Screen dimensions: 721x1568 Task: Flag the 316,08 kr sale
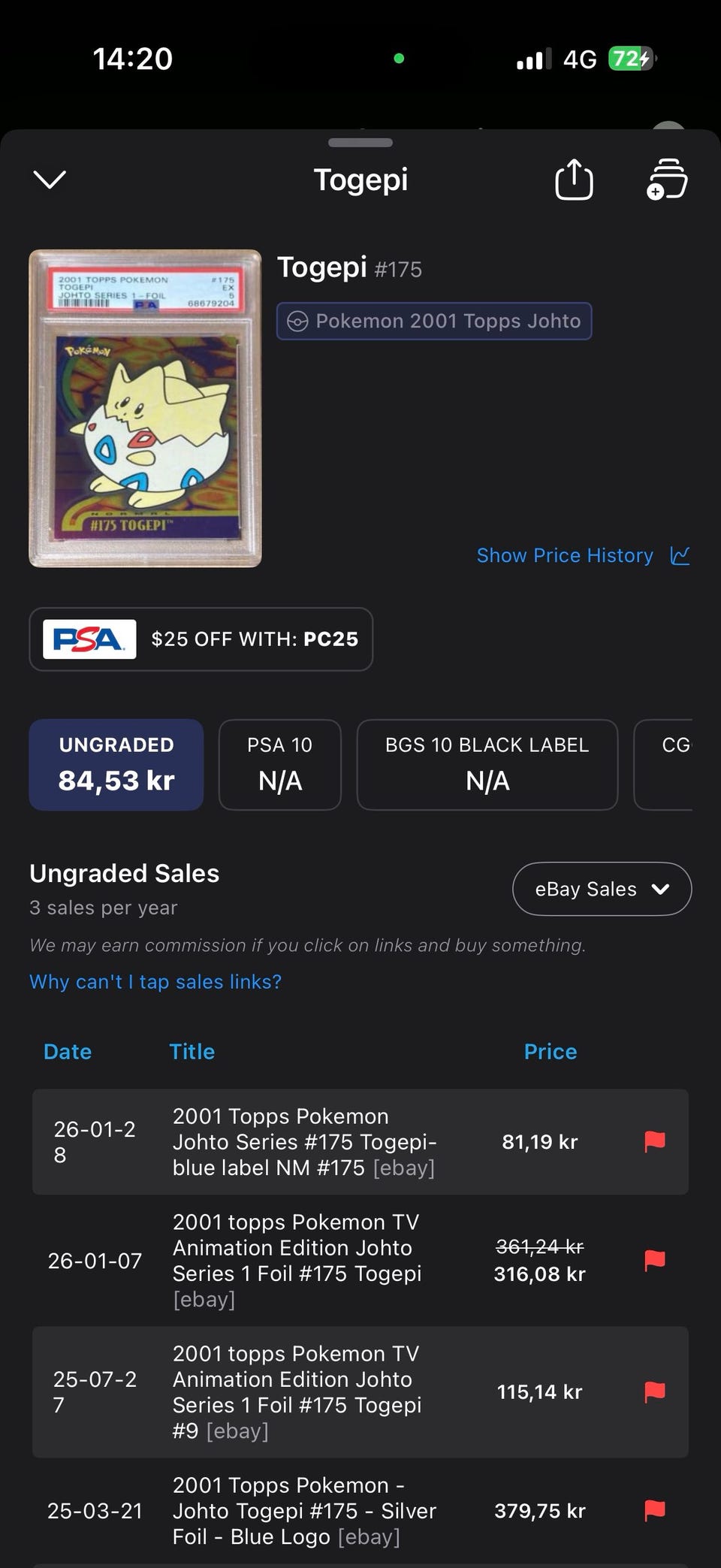655,1260
